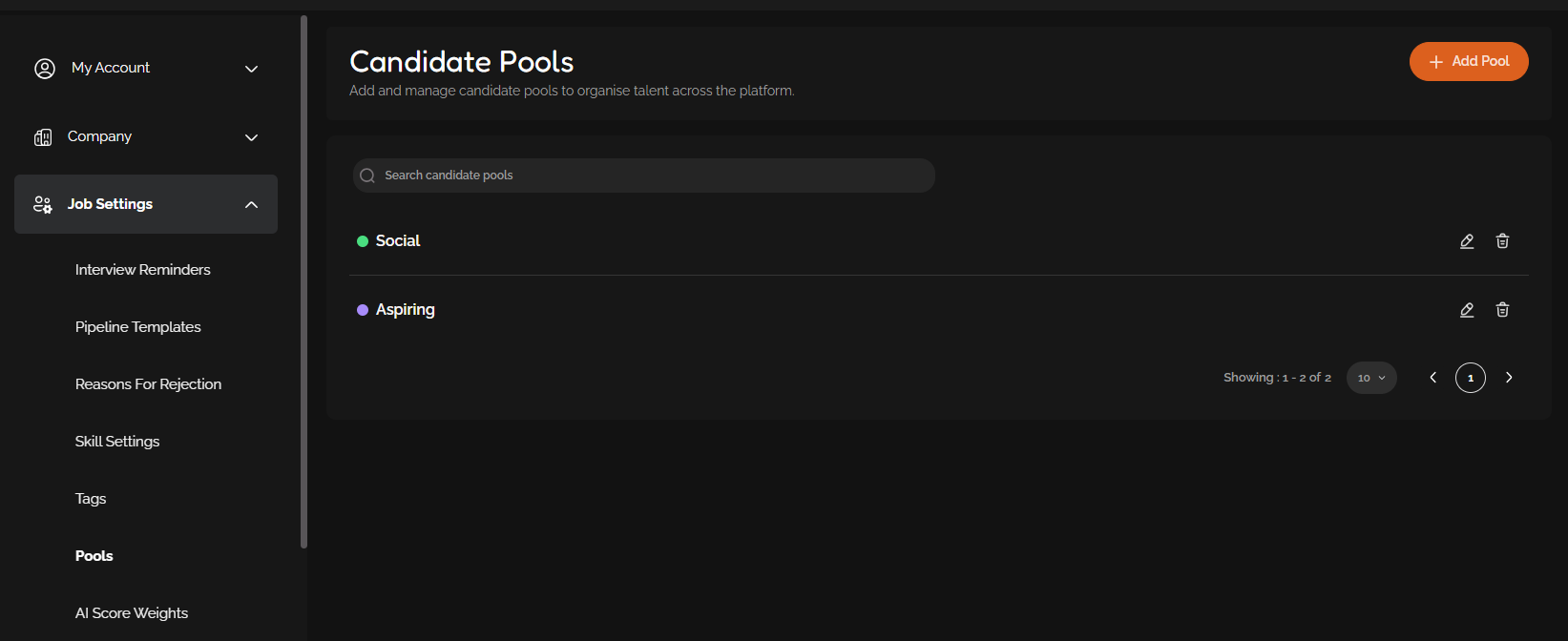
Task: Collapse the Job Settings chevron
Action: 252,204
